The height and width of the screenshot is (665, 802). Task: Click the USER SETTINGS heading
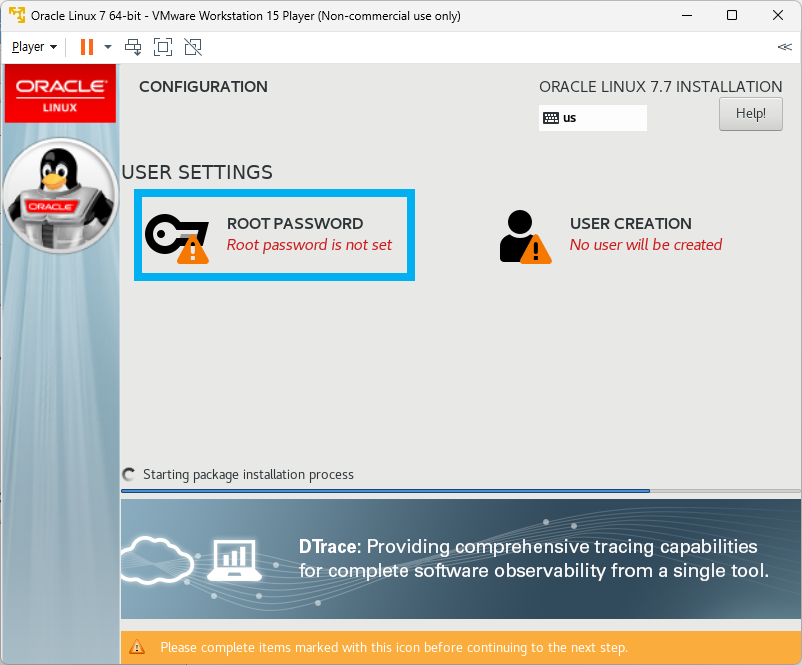point(197,172)
